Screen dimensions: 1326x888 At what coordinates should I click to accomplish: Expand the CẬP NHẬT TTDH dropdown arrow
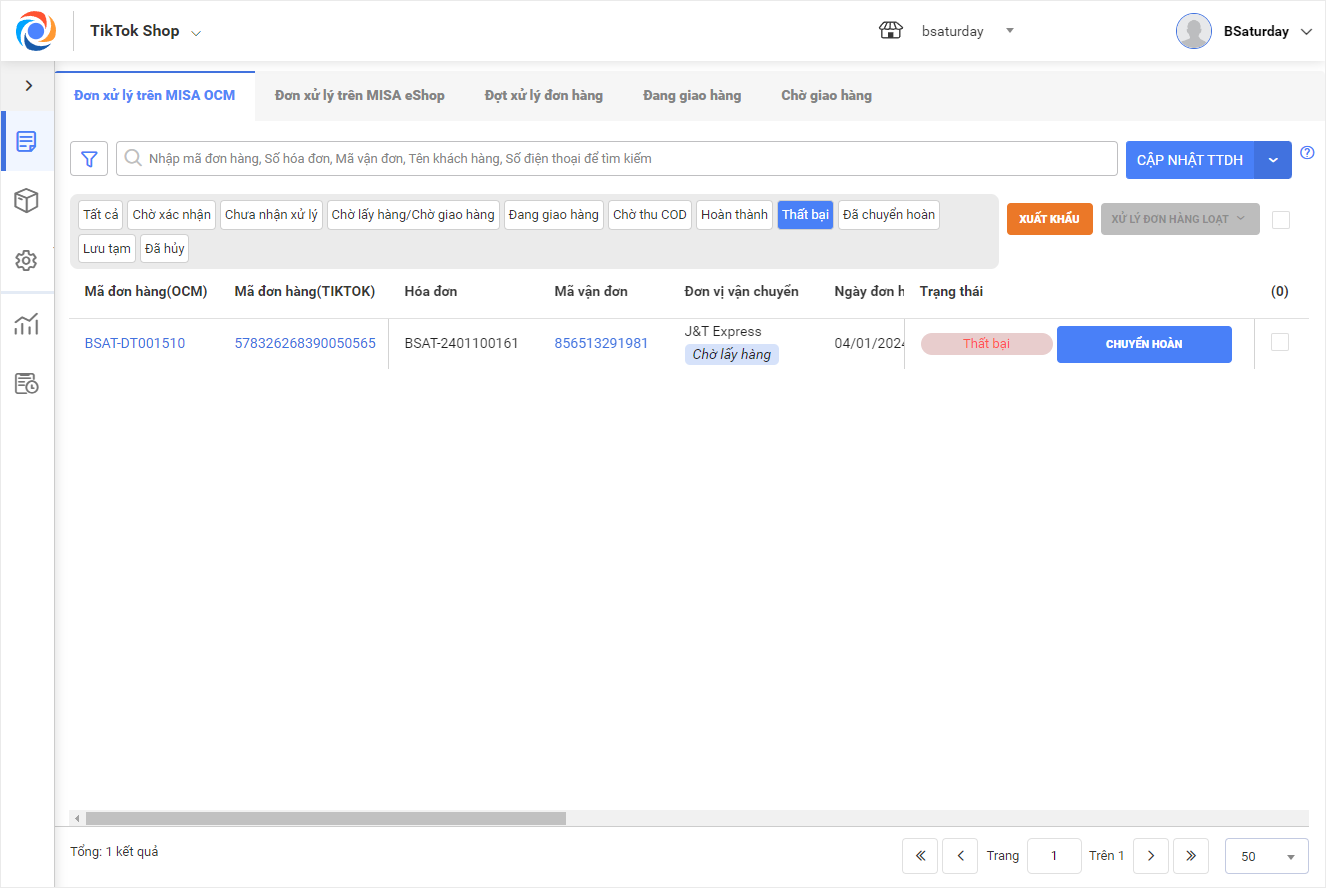tap(1273, 160)
